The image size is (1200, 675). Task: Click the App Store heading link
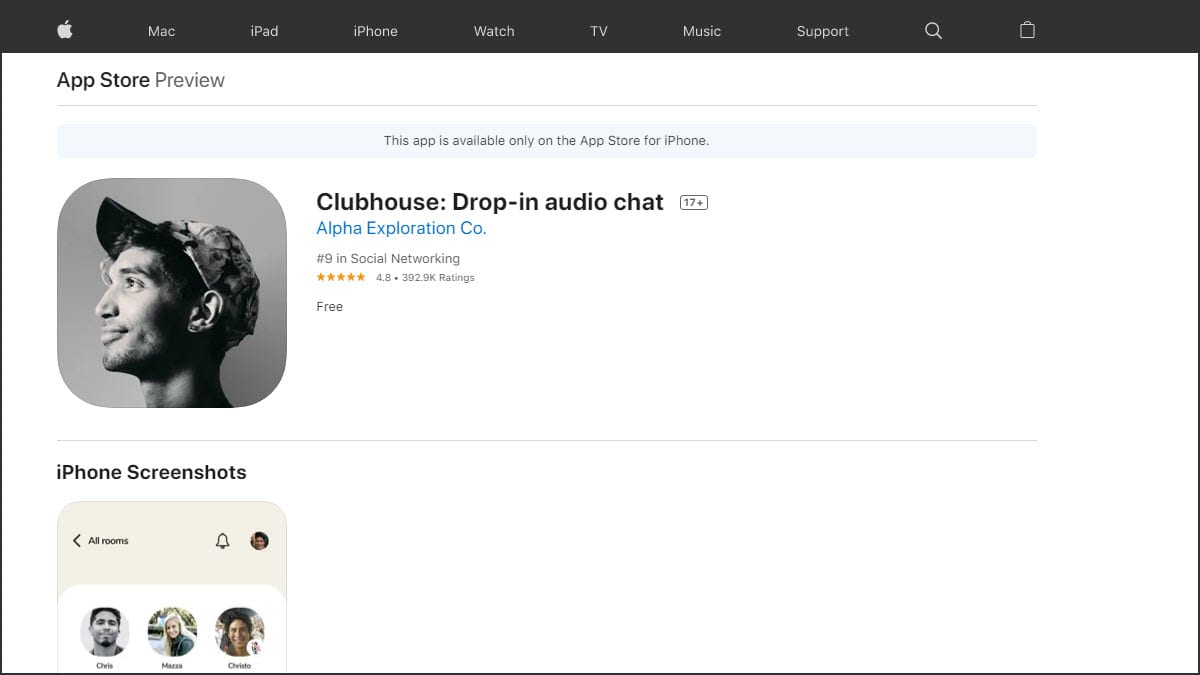click(x=103, y=80)
